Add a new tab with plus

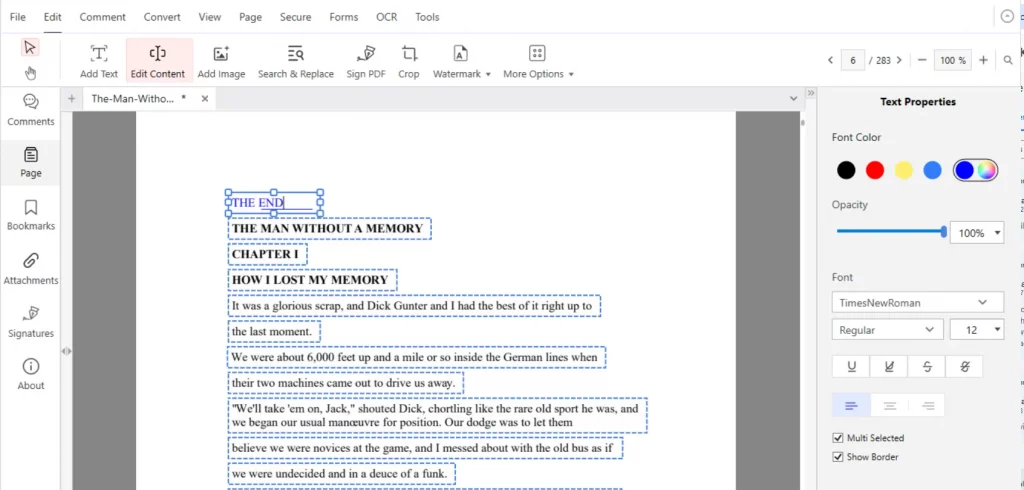pyautogui.click(x=72, y=99)
